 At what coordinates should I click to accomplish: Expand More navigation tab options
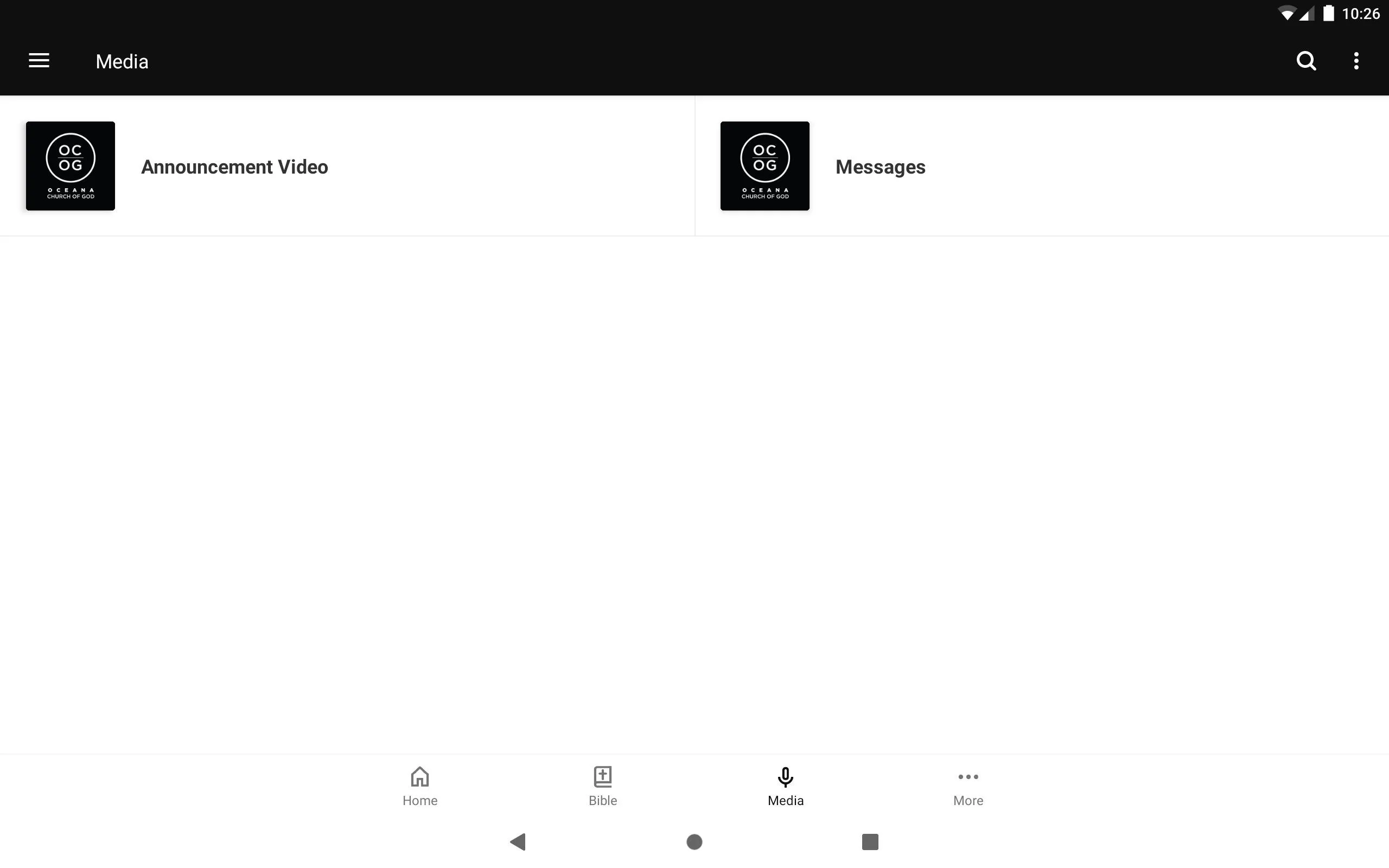click(x=967, y=786)
